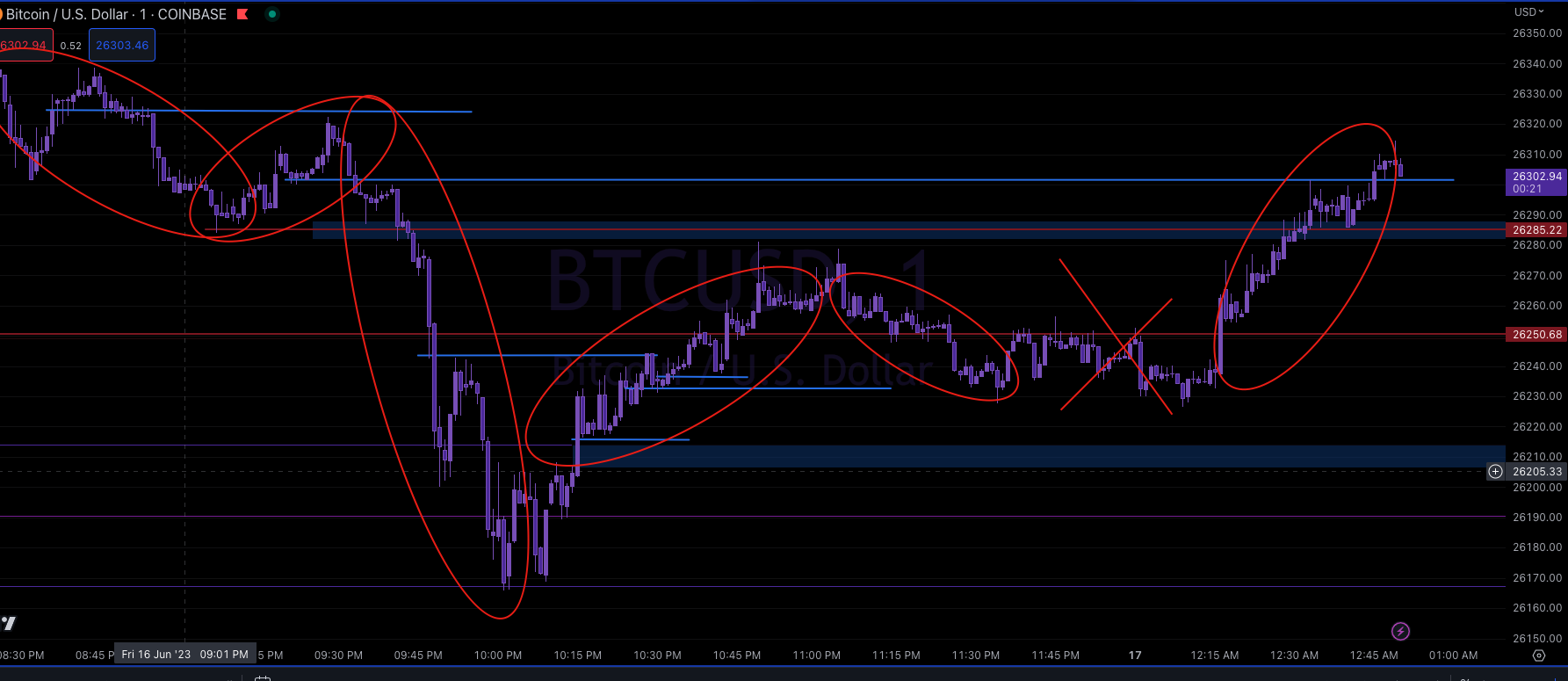Click the 12:15 AM time axis label
Viewport: 1568px width, 681px height.
(1215, 656)
